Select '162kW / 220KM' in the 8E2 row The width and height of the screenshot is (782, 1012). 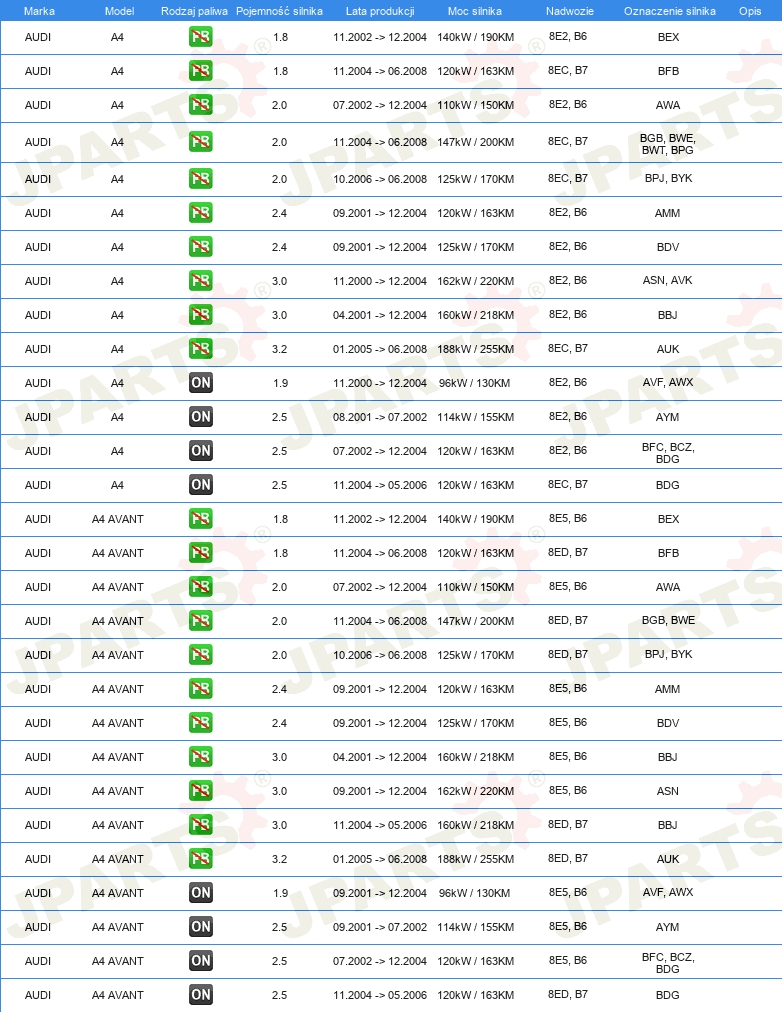476,281
